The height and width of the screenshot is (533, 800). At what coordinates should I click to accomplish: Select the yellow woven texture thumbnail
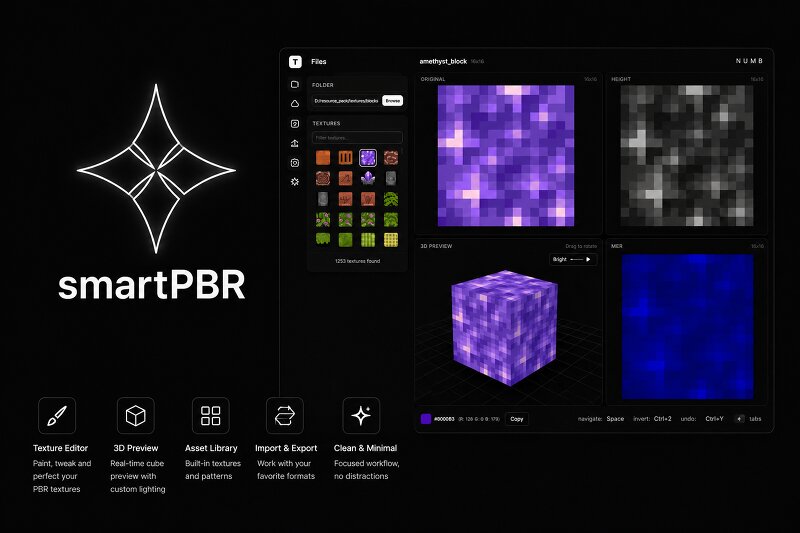[x=391, y=239]
